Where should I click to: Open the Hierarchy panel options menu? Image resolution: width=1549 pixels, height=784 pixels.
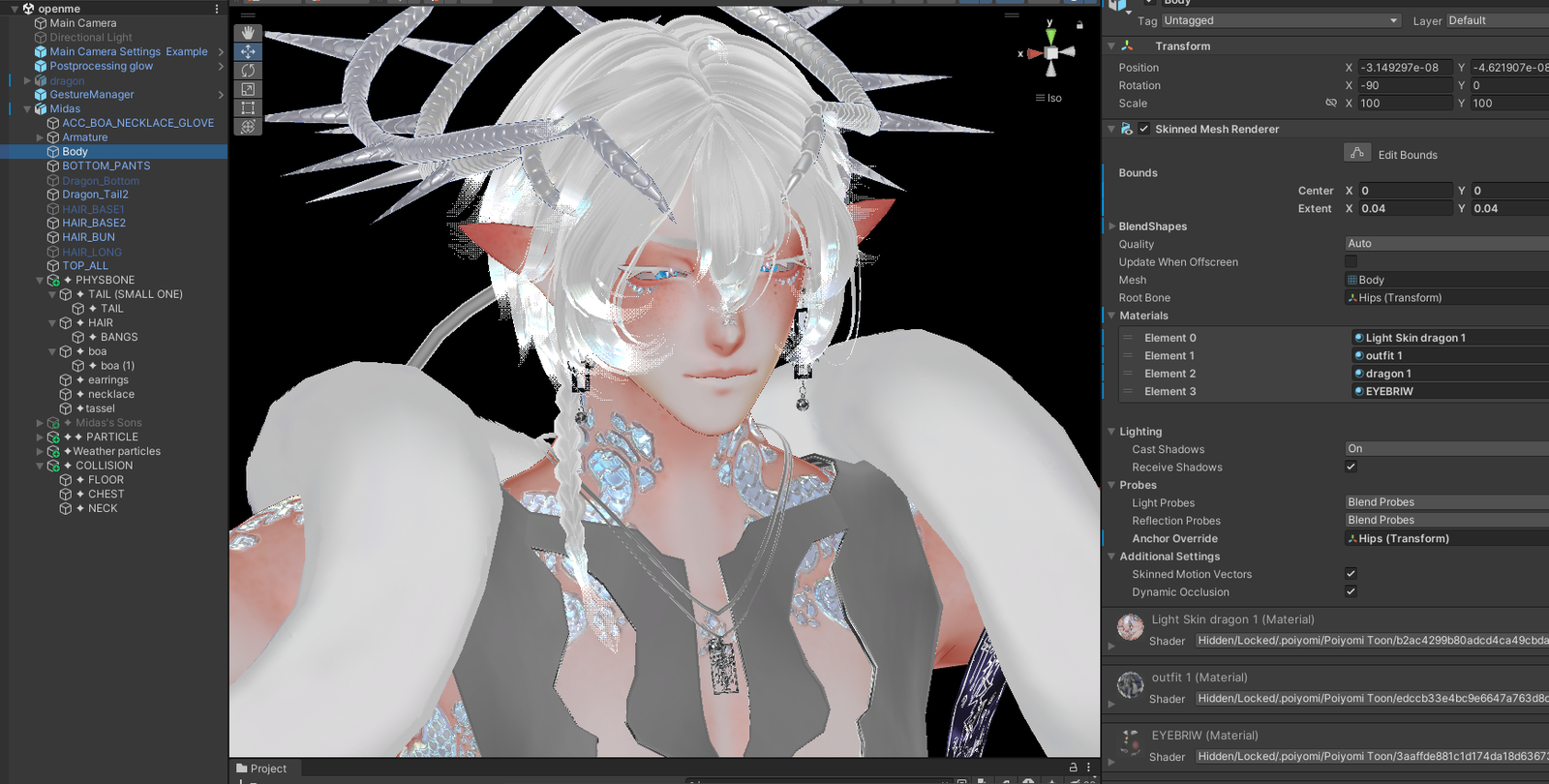217,9
